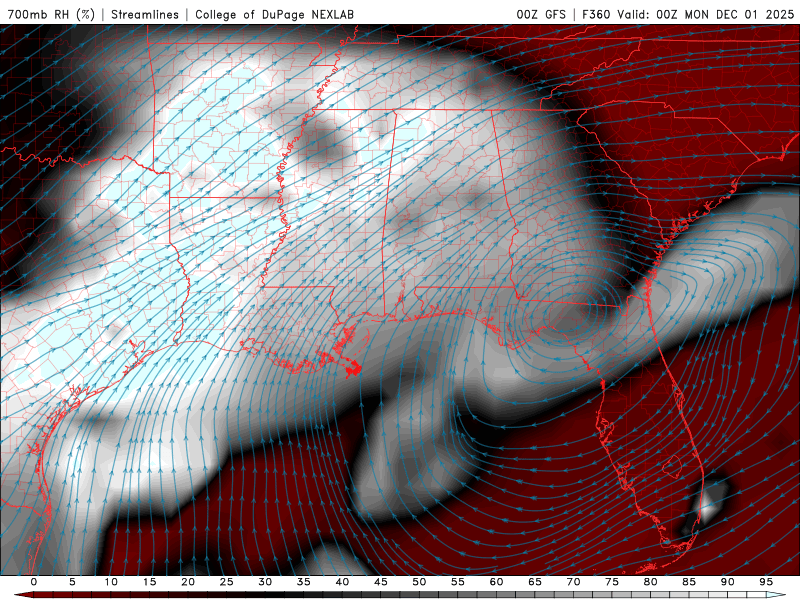Click the colorbar value "60"

point(496,582)
